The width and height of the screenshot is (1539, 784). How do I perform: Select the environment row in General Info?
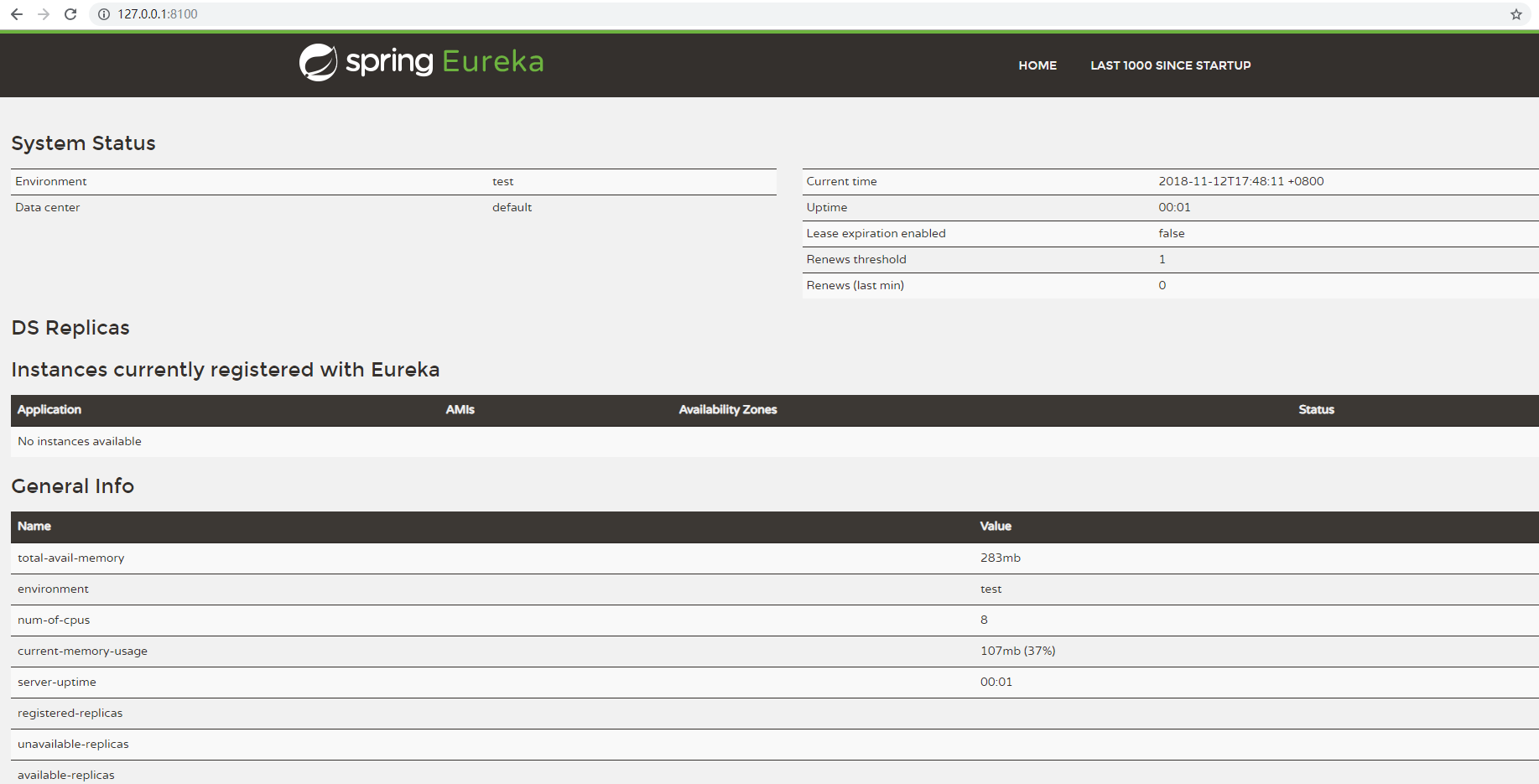[775, 589]
